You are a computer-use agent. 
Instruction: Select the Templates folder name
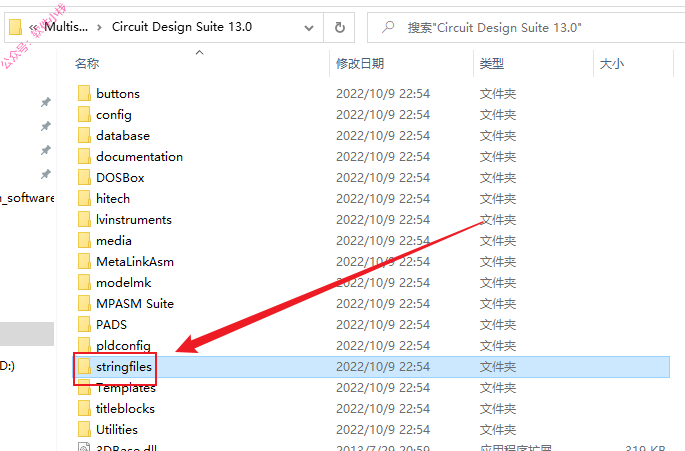tap(126, 388)
